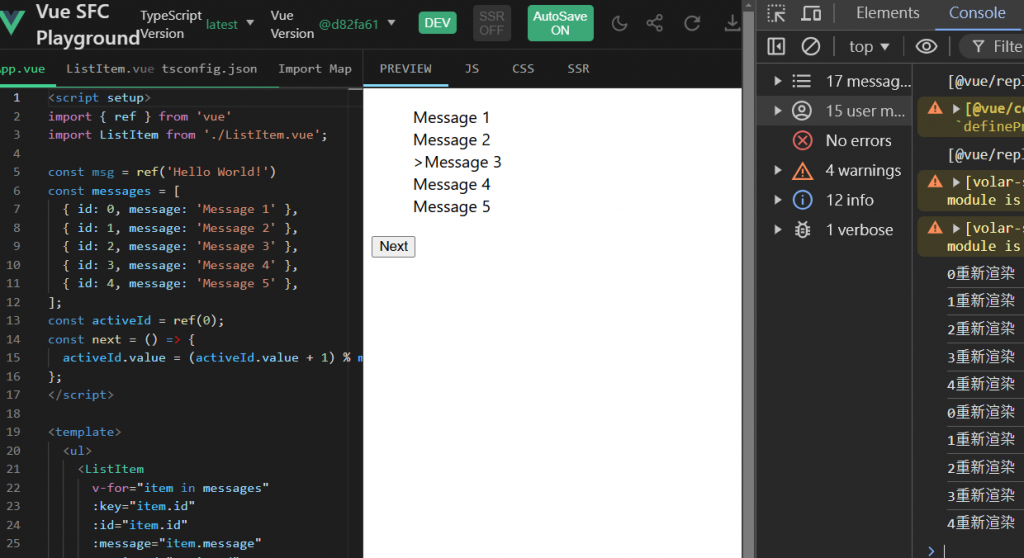The width and height of the screenshot is (1024, 558).
Task: Click Message 4 in preview list
Action: click(451, 184)
